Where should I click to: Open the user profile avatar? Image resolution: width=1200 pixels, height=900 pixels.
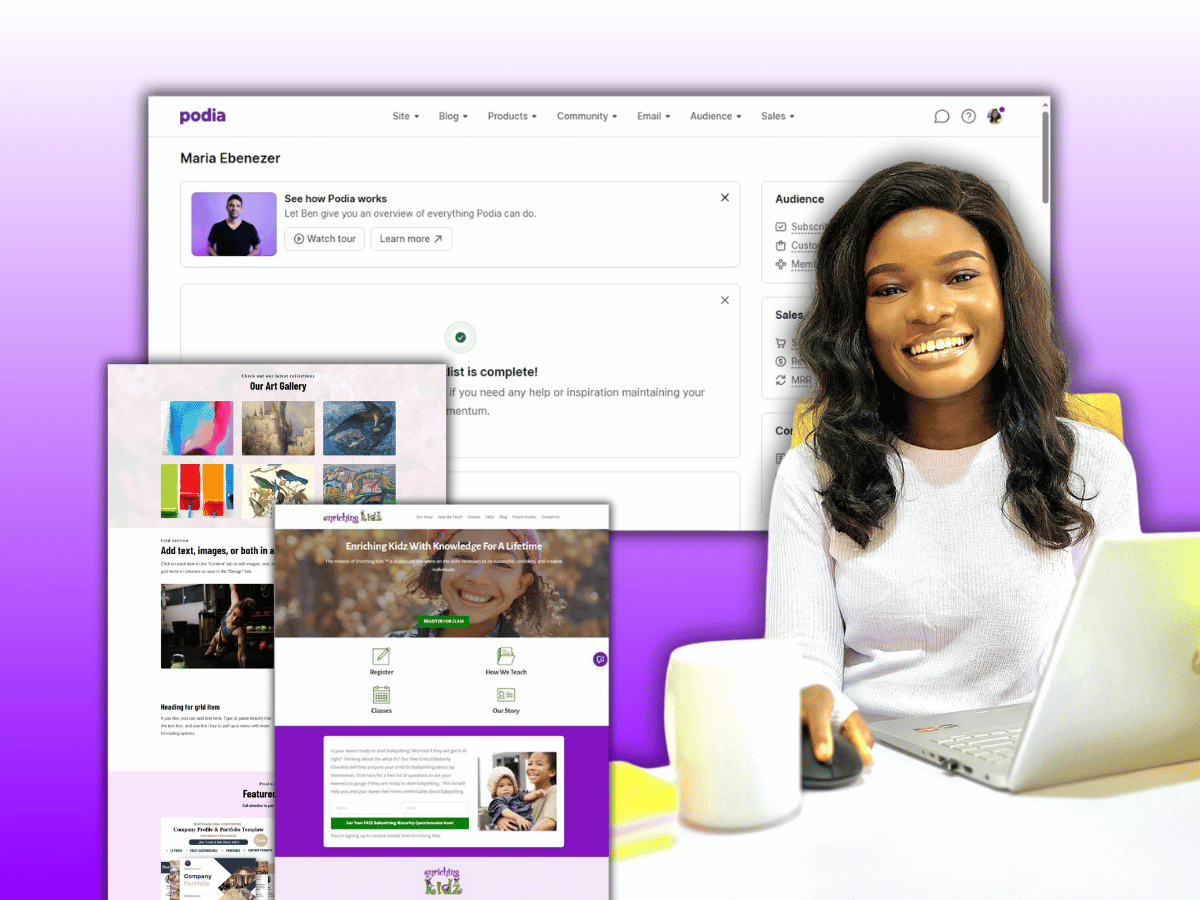995,116
